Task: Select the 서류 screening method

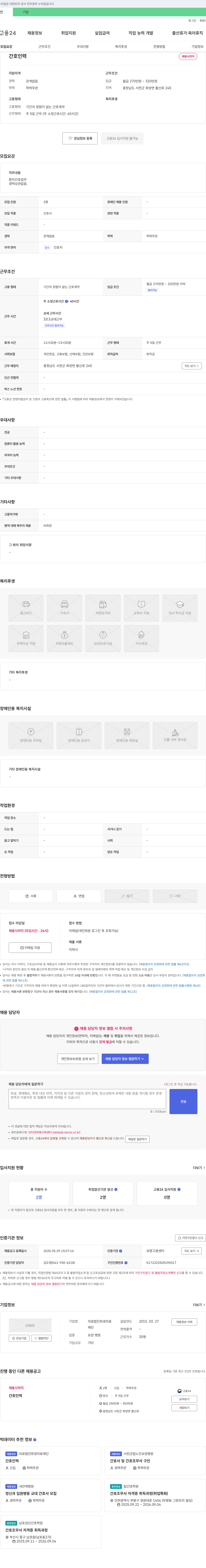Action: (x=31, y=896)
